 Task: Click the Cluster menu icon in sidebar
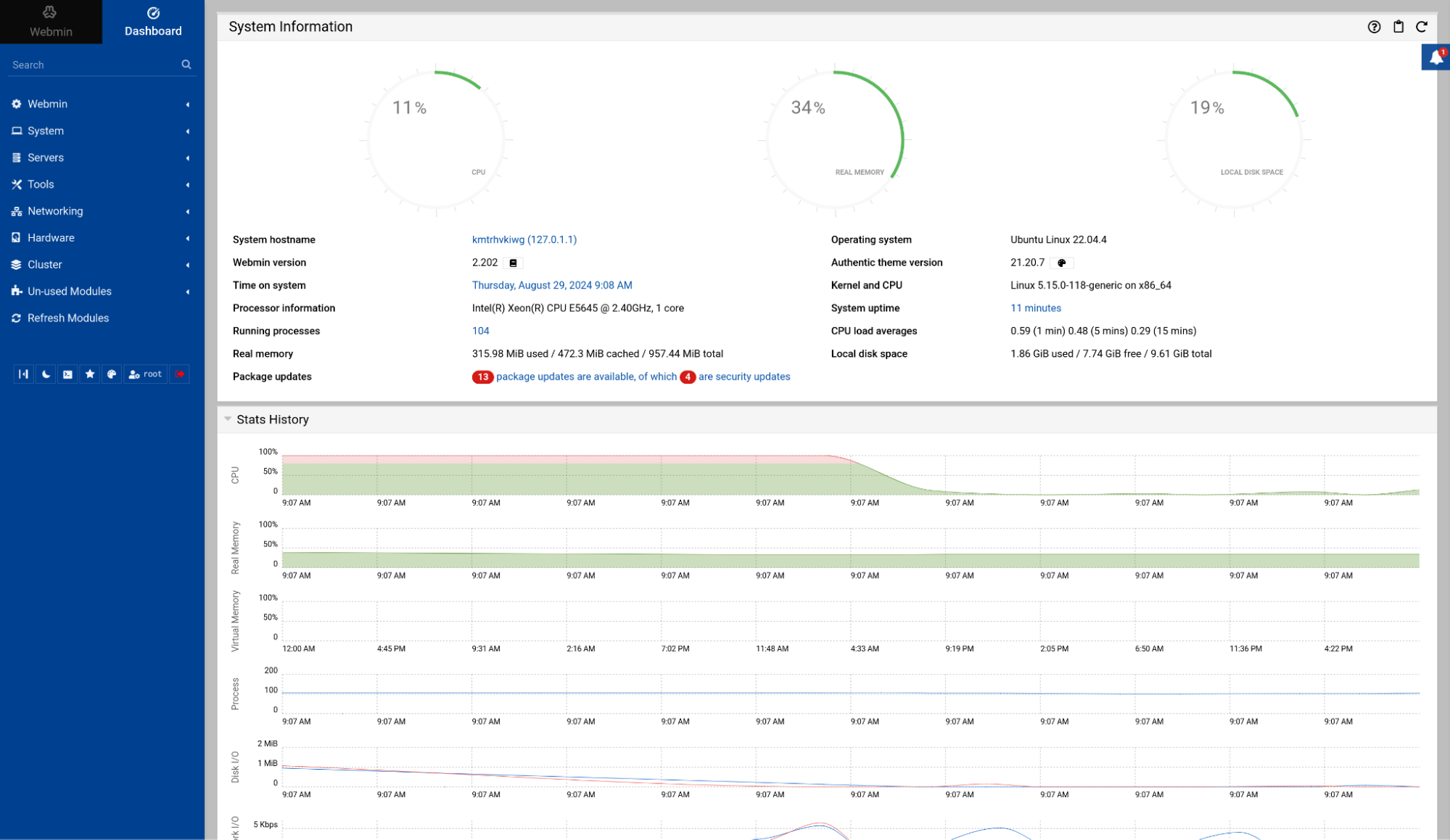[x=15, y=264]
